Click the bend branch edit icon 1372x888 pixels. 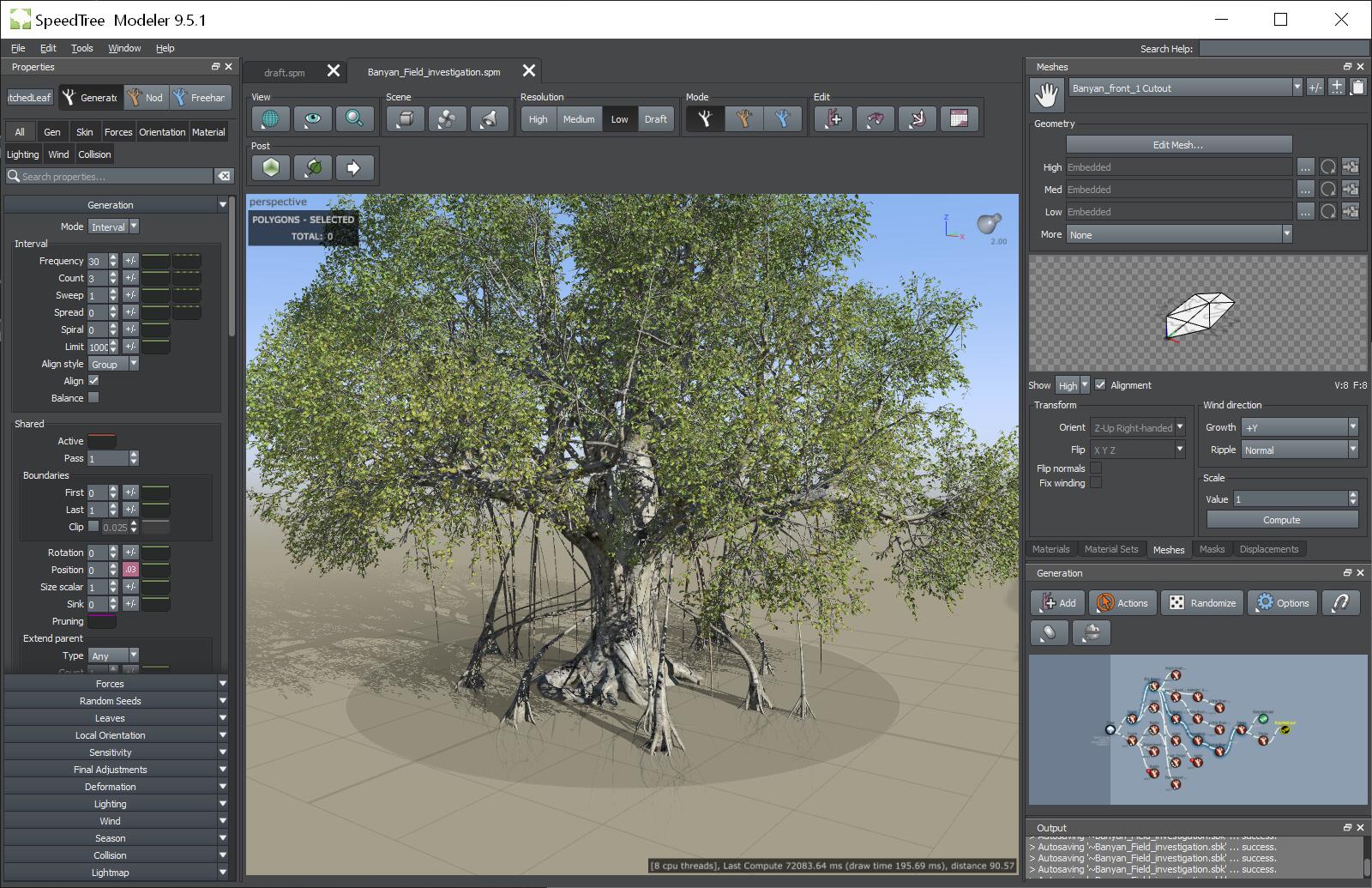click(875, 119)
